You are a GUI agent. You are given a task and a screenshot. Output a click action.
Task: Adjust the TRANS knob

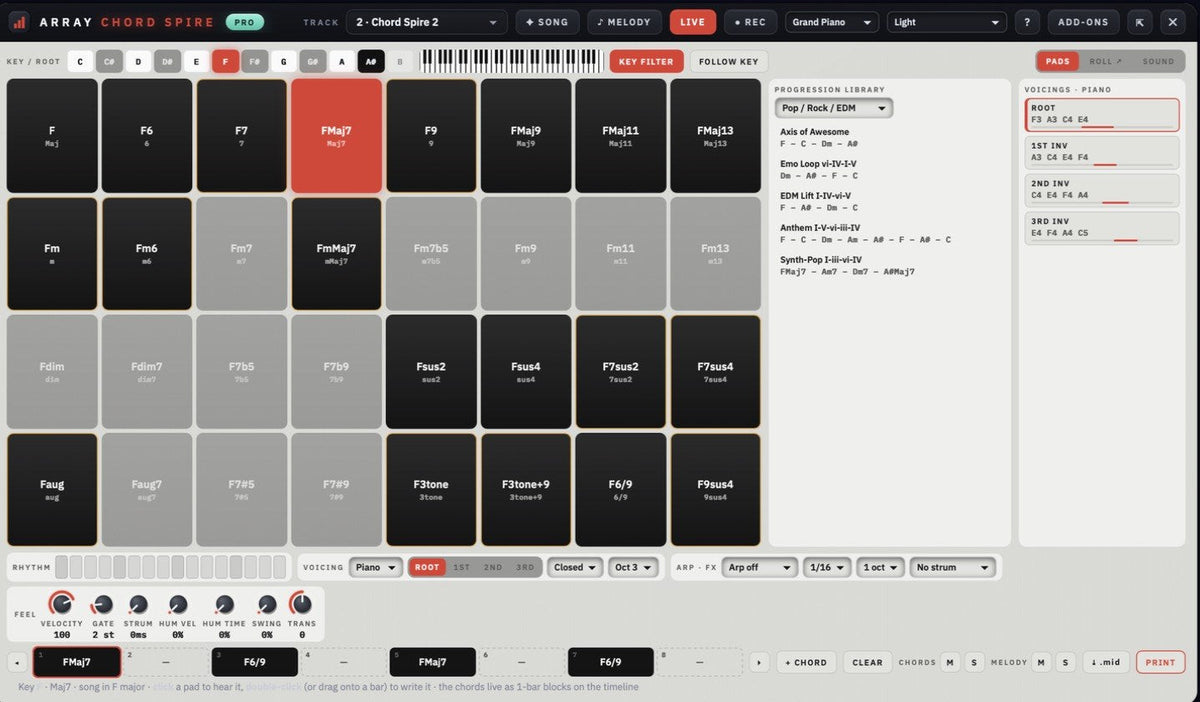pos(301,604)
